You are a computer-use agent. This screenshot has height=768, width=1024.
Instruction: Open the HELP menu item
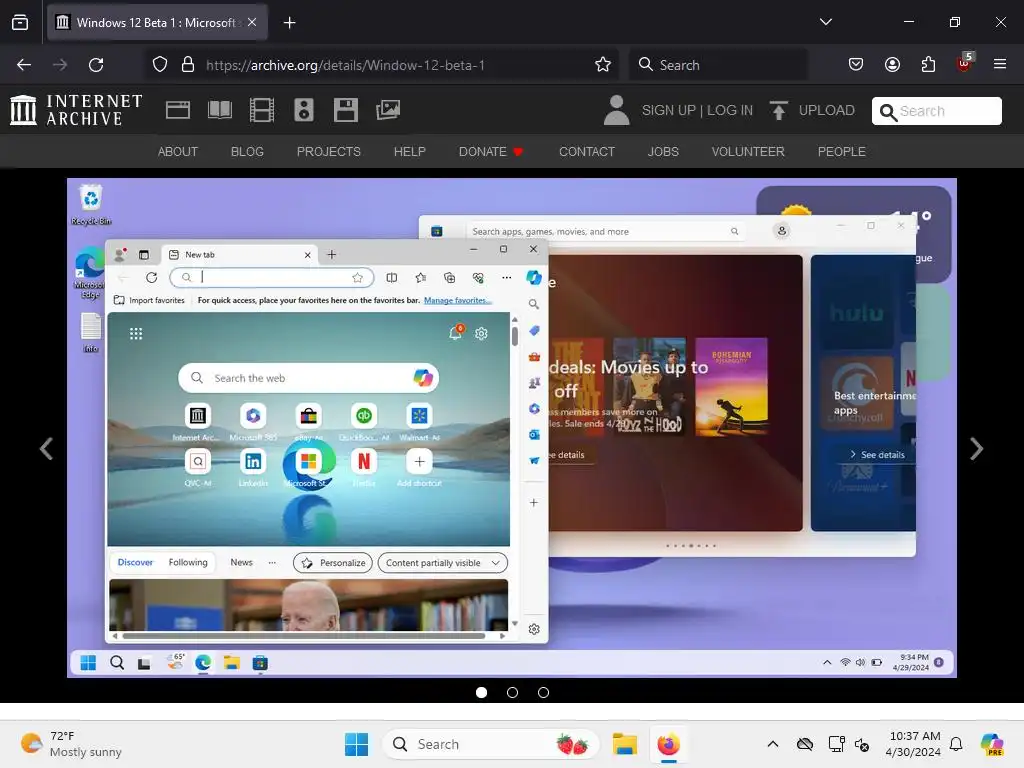coord(409,152)
